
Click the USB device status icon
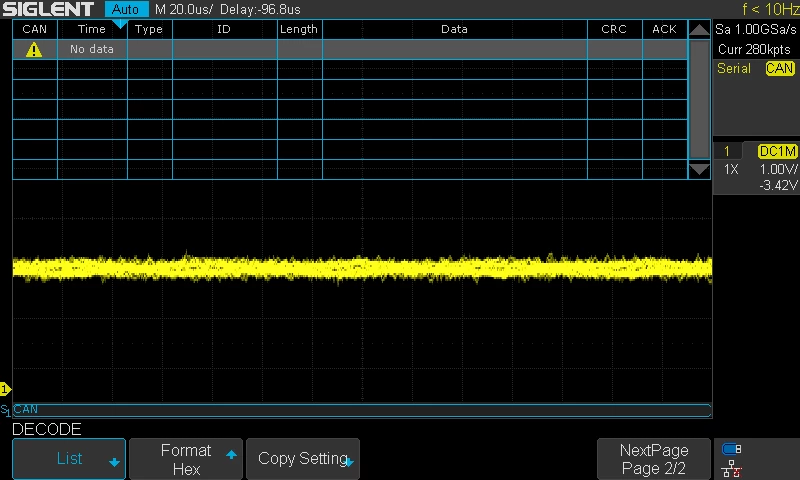732,449
